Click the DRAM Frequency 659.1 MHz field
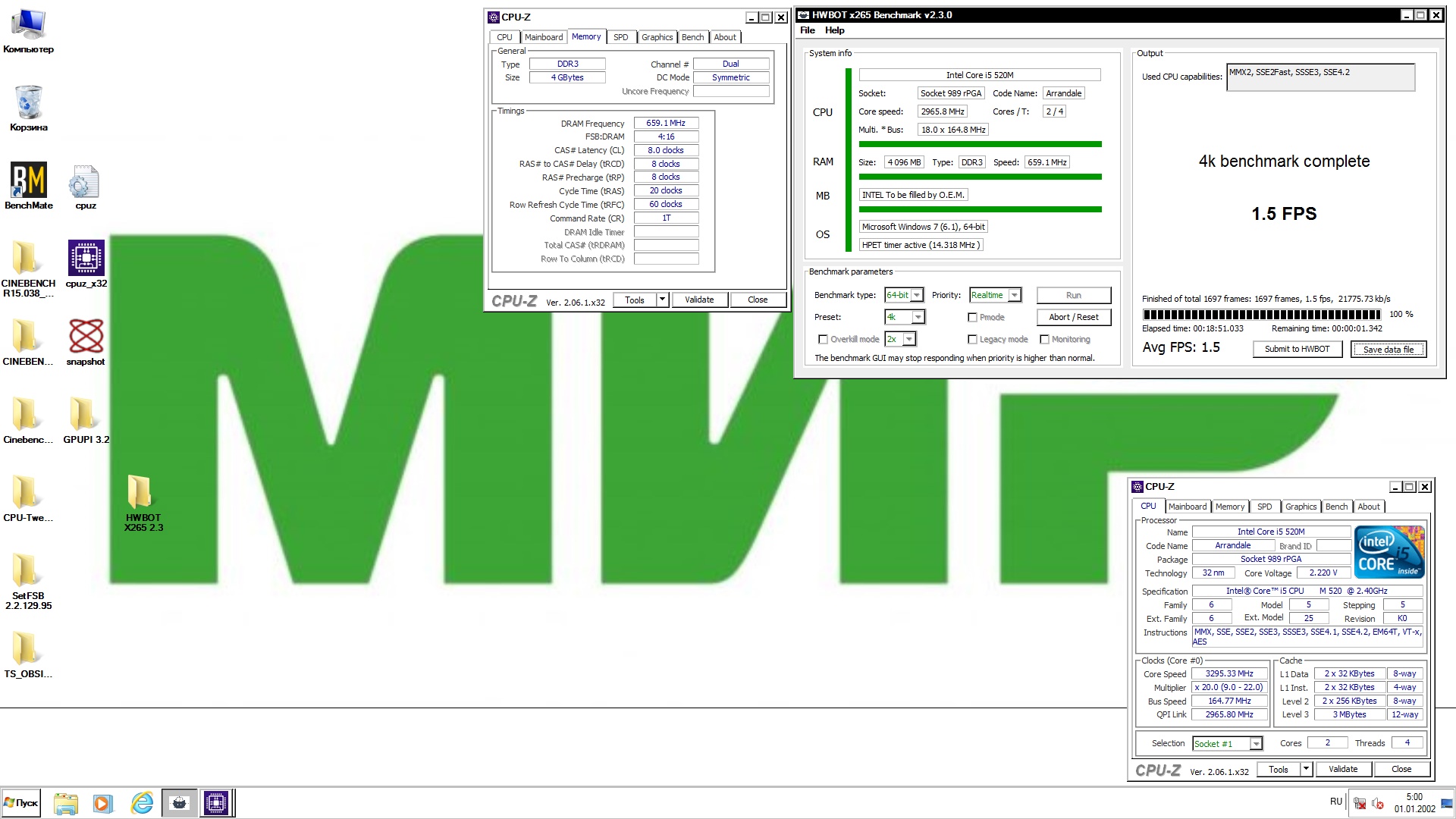 coord(666,123)
